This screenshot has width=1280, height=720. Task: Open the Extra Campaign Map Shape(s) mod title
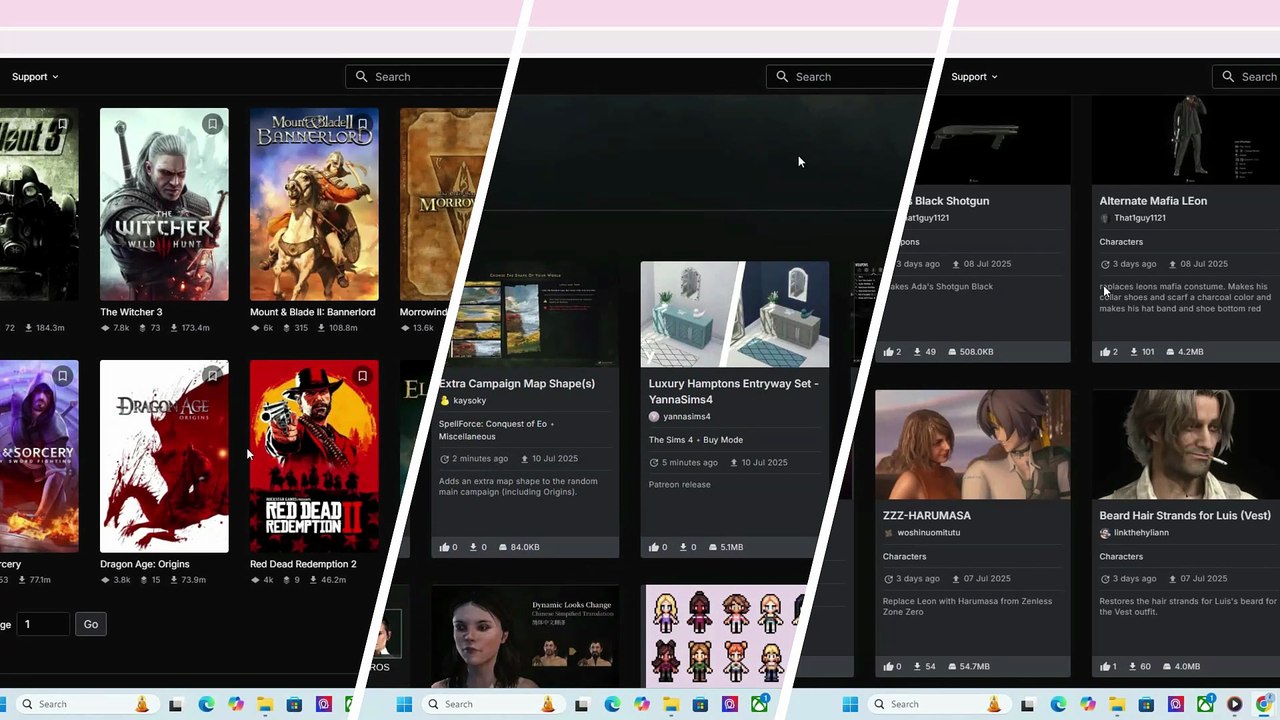517,383
